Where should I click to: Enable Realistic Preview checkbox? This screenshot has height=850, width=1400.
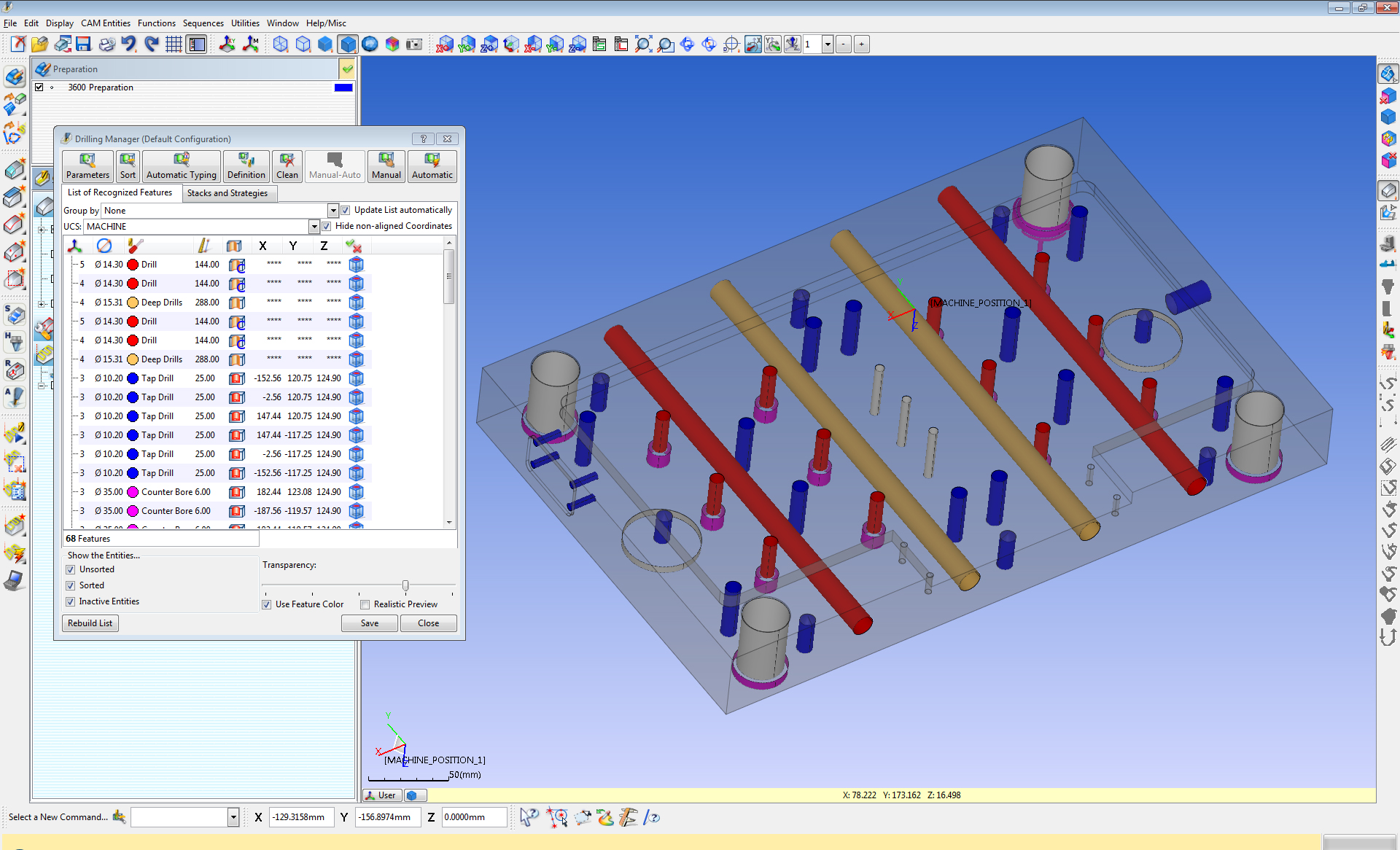(x=365, y=604)
